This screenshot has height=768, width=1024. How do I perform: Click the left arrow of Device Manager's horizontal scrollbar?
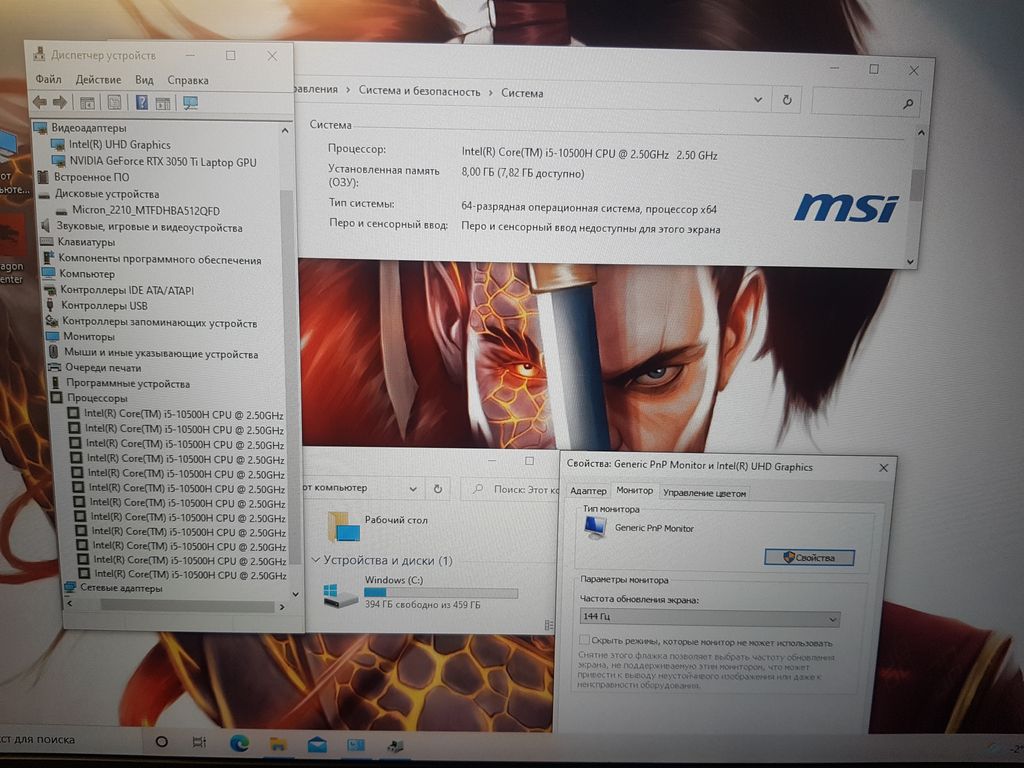point(71,604)
